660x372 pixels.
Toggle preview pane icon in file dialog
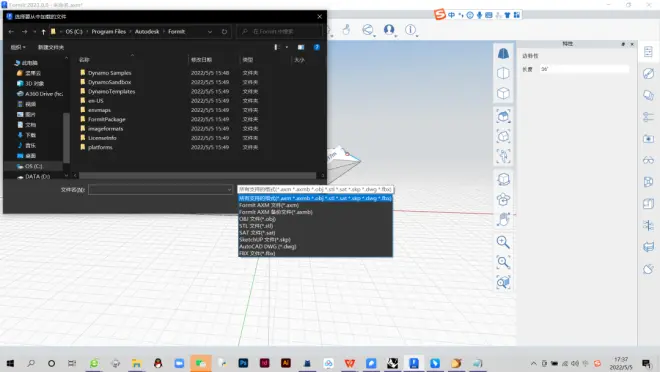[301, 47]
